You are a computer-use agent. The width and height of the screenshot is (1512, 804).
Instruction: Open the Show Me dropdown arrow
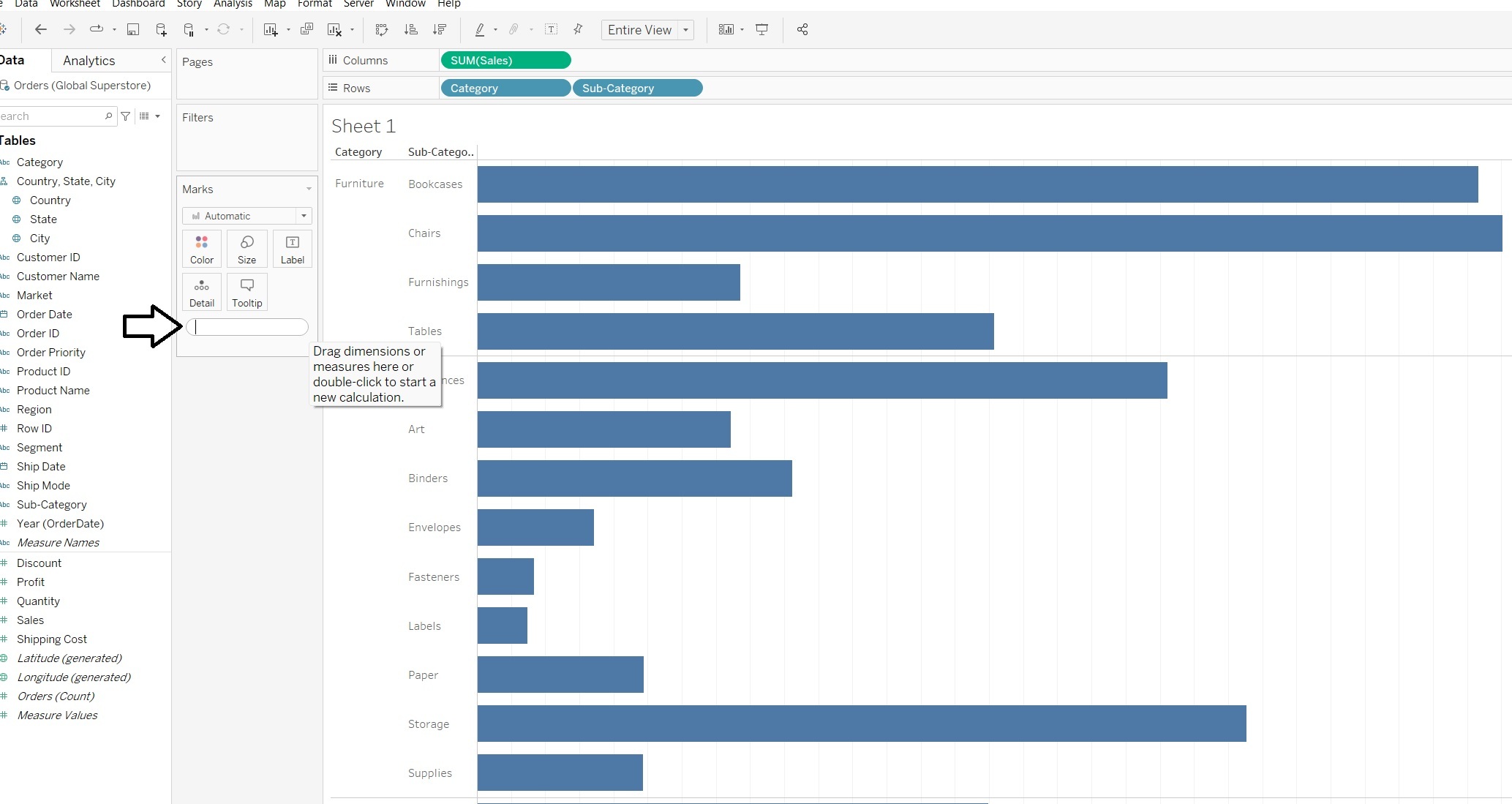pyautogui.click(x=742, y=30)
